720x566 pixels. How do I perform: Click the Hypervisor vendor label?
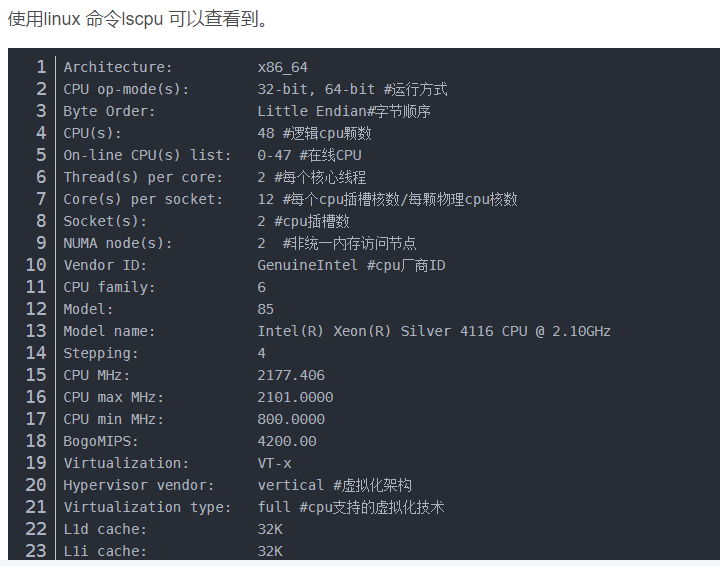pyautogui.click(x=139, y=486)
